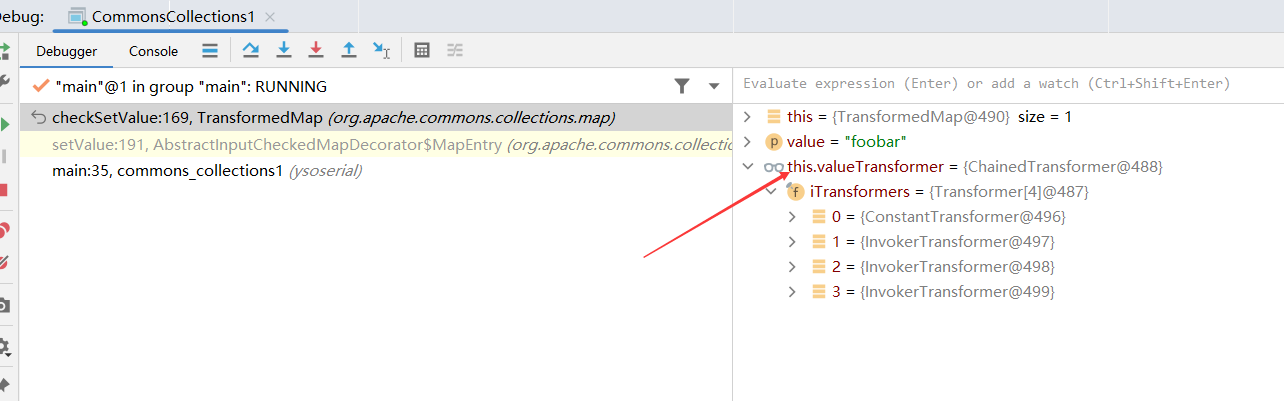
Task: Expand the ConstantTransformer@496 array element
Action: point(793,217)
